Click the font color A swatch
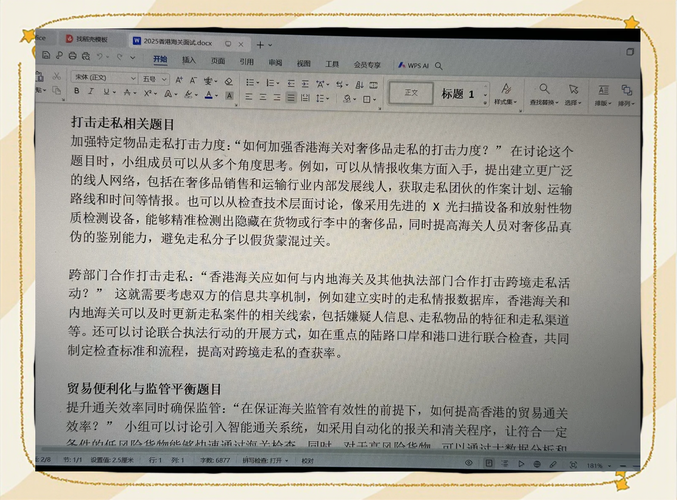Image resolution: width=677 pixels, height=500 pixels. (x=209, y=95)
